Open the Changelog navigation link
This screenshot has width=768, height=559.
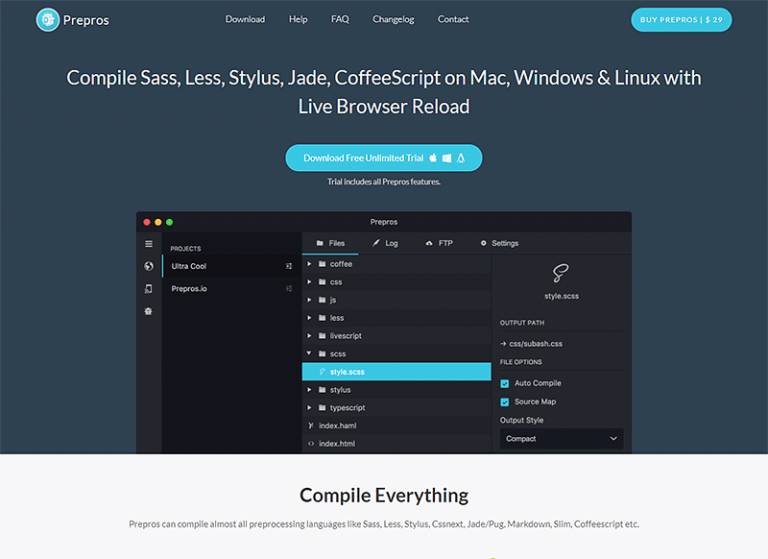[393, 19]
